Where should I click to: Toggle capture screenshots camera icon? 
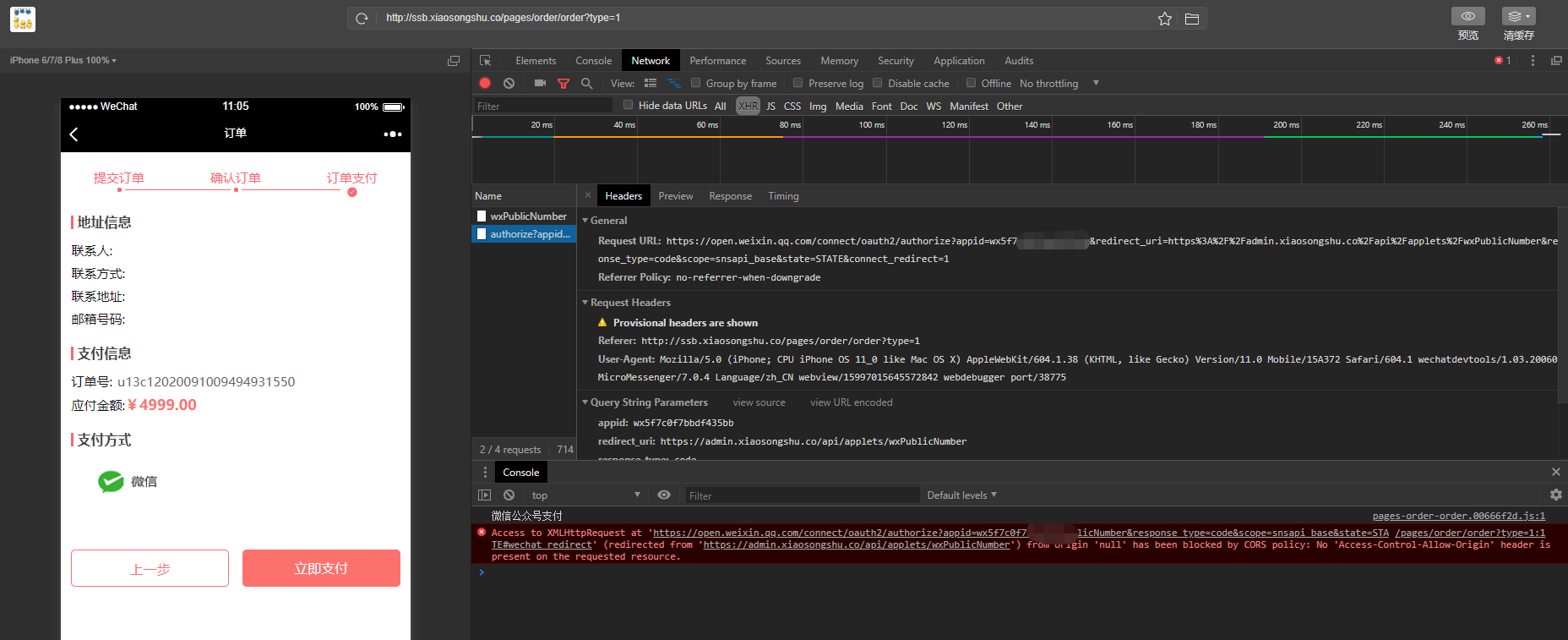[x=540, y=83]
